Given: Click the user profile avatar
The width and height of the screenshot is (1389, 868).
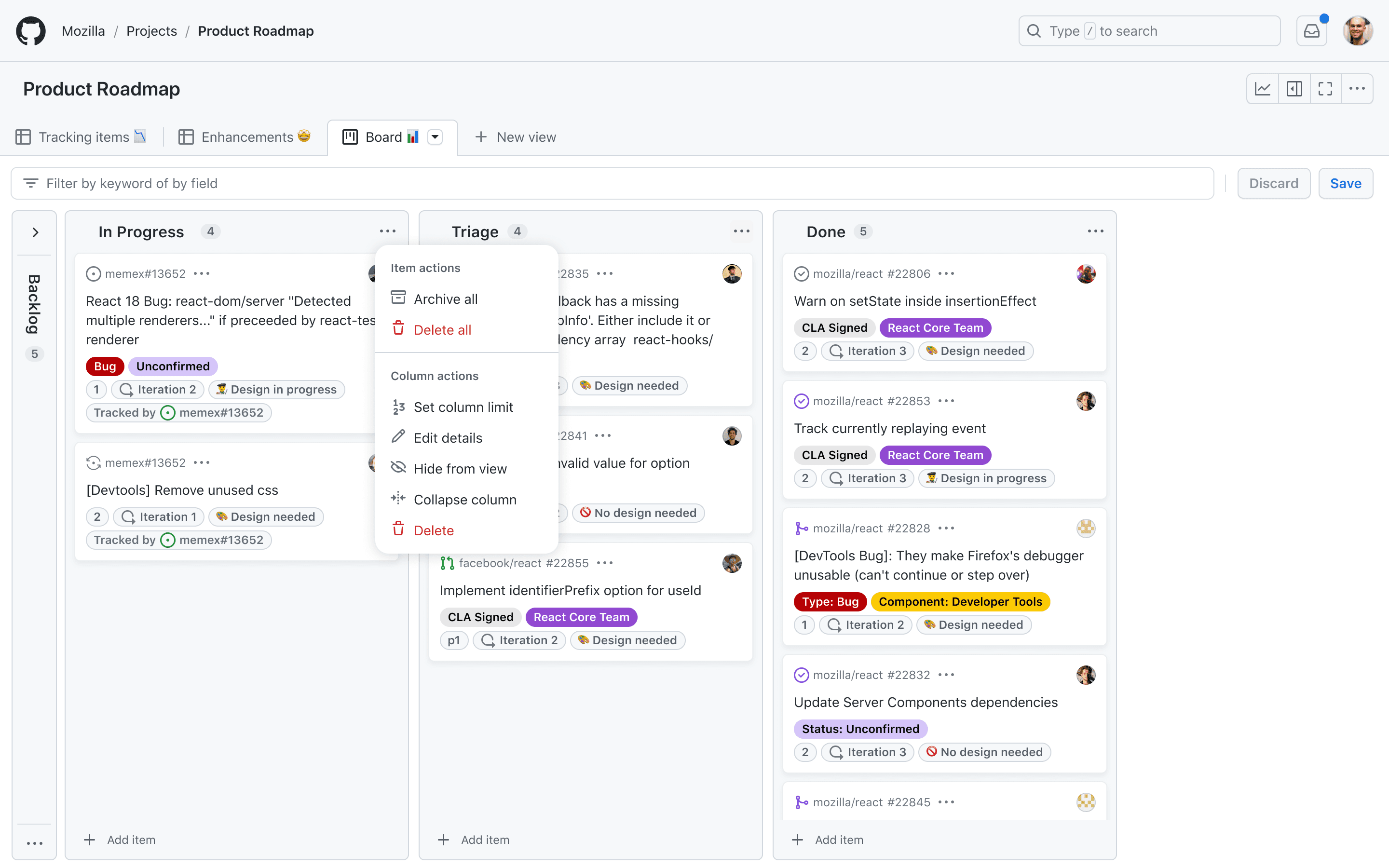Looking at the screenshot, I should coord(1358,31).
